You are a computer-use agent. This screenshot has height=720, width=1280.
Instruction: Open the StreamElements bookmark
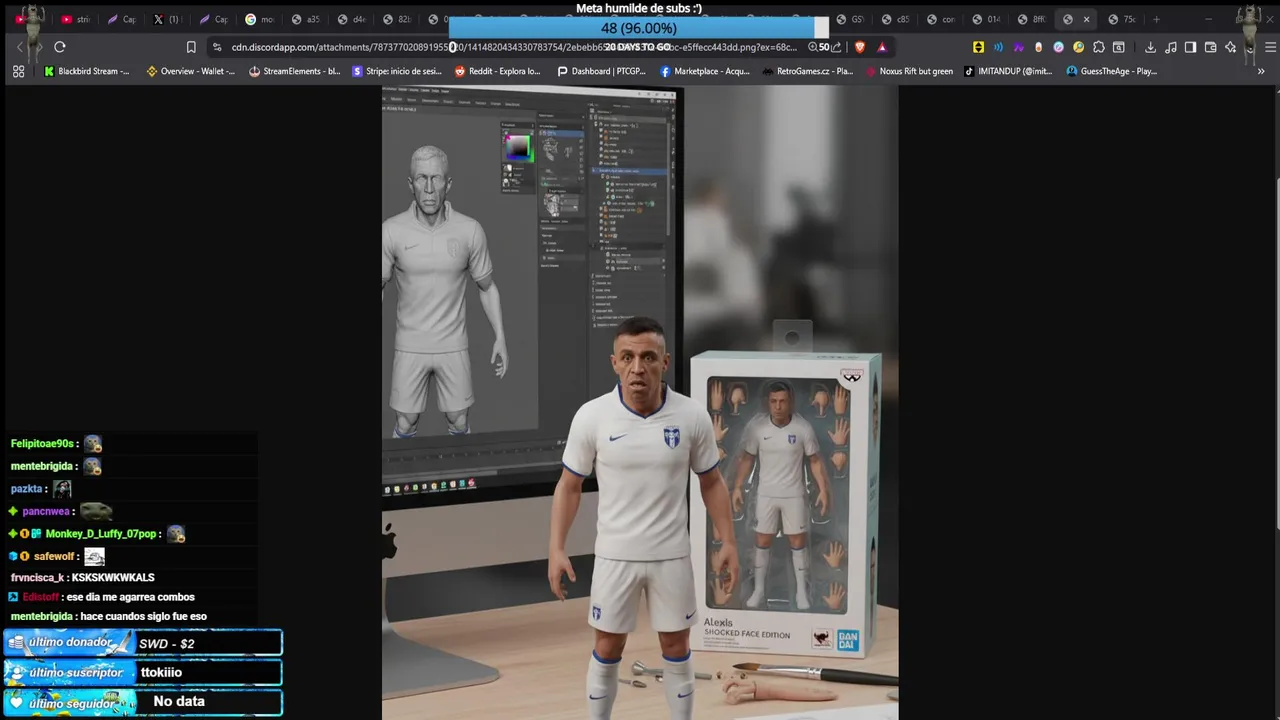point(295,71)
